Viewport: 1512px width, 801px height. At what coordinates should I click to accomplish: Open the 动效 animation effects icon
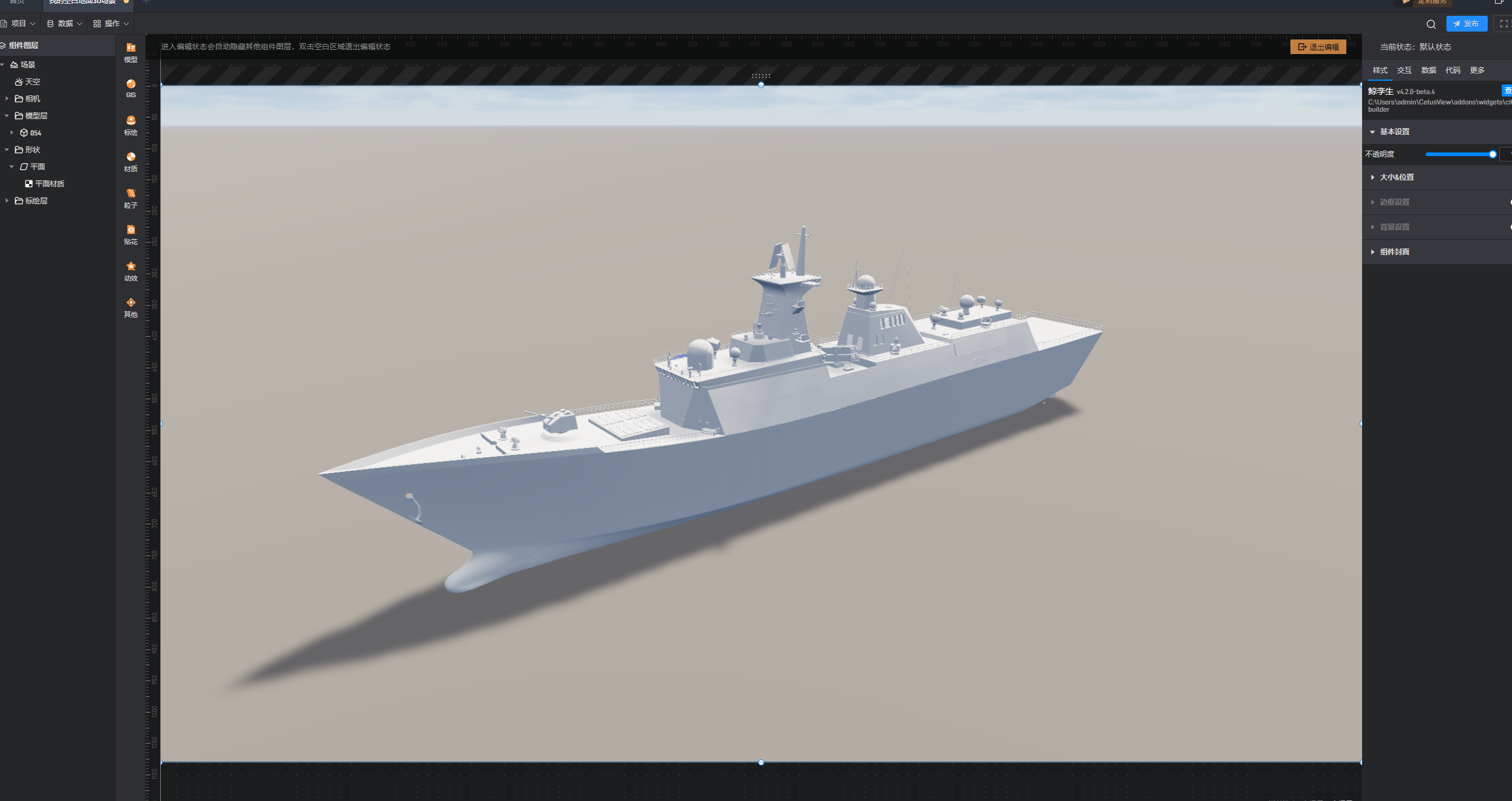click(131, 270)
